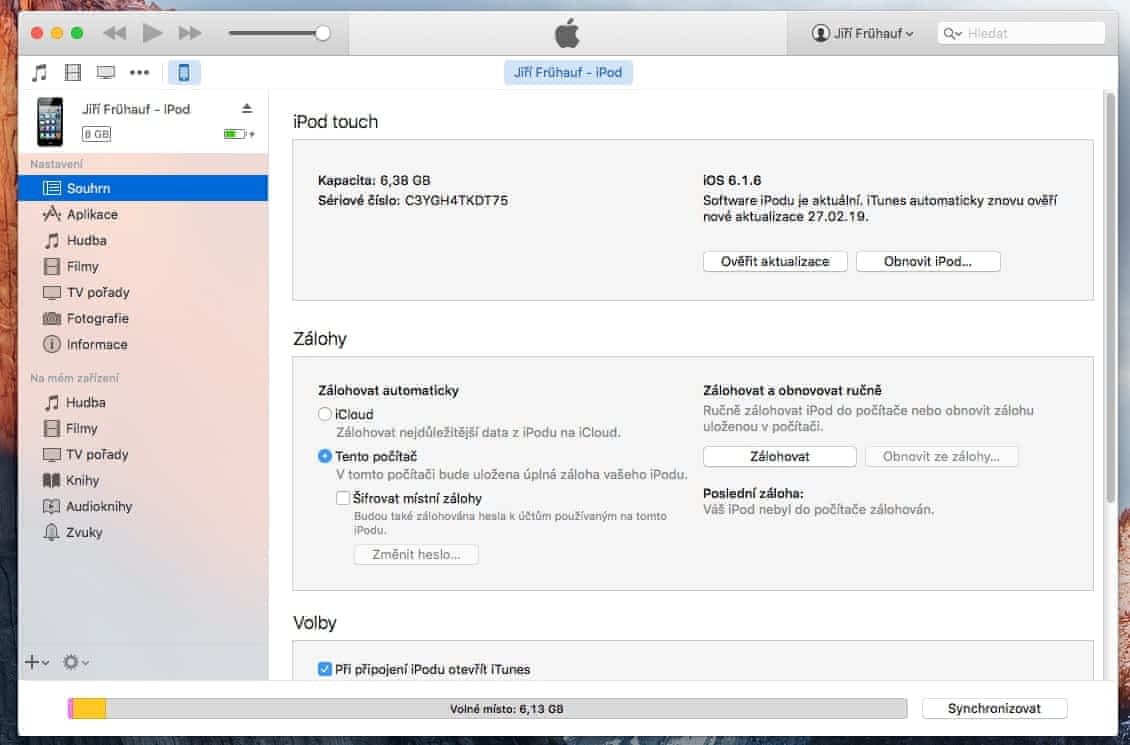Screen dimensions: 1130x745
Task: Open the plus add menu
Action: click(x=37, y=662)
